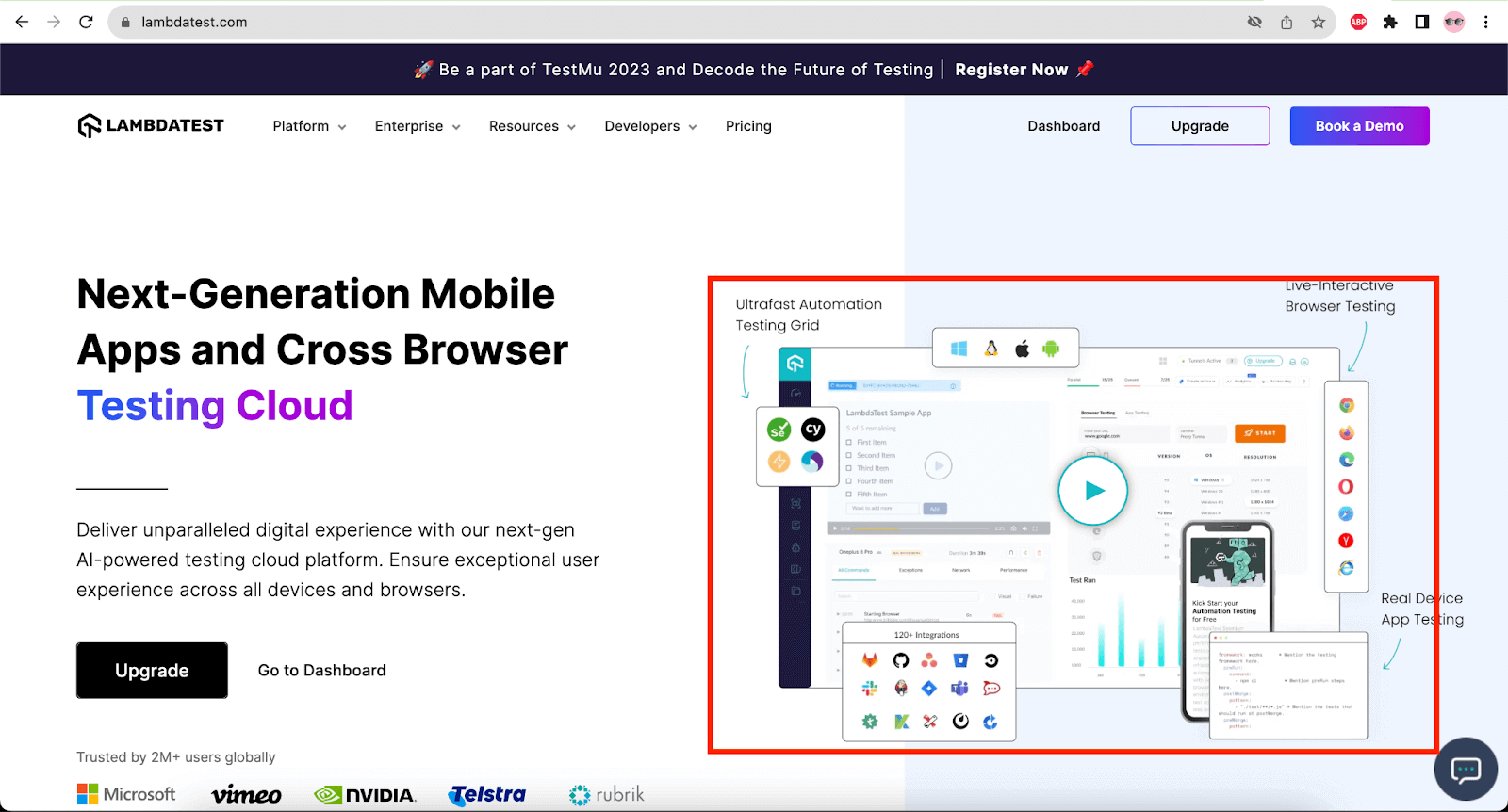
Task: Click the orange START button in the illustration
Action: 1260,433
